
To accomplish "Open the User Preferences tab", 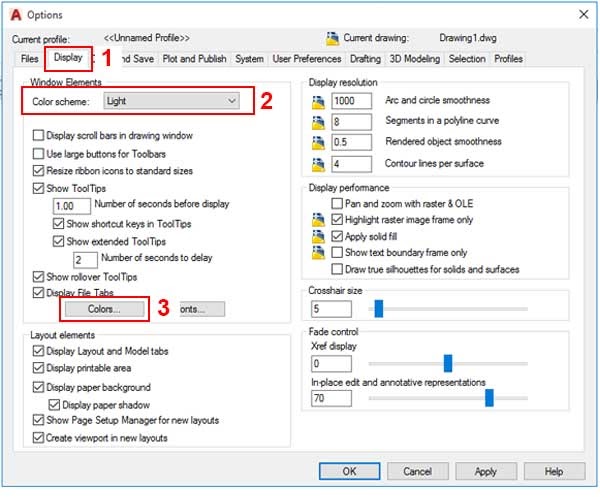I will click(307, 59).
